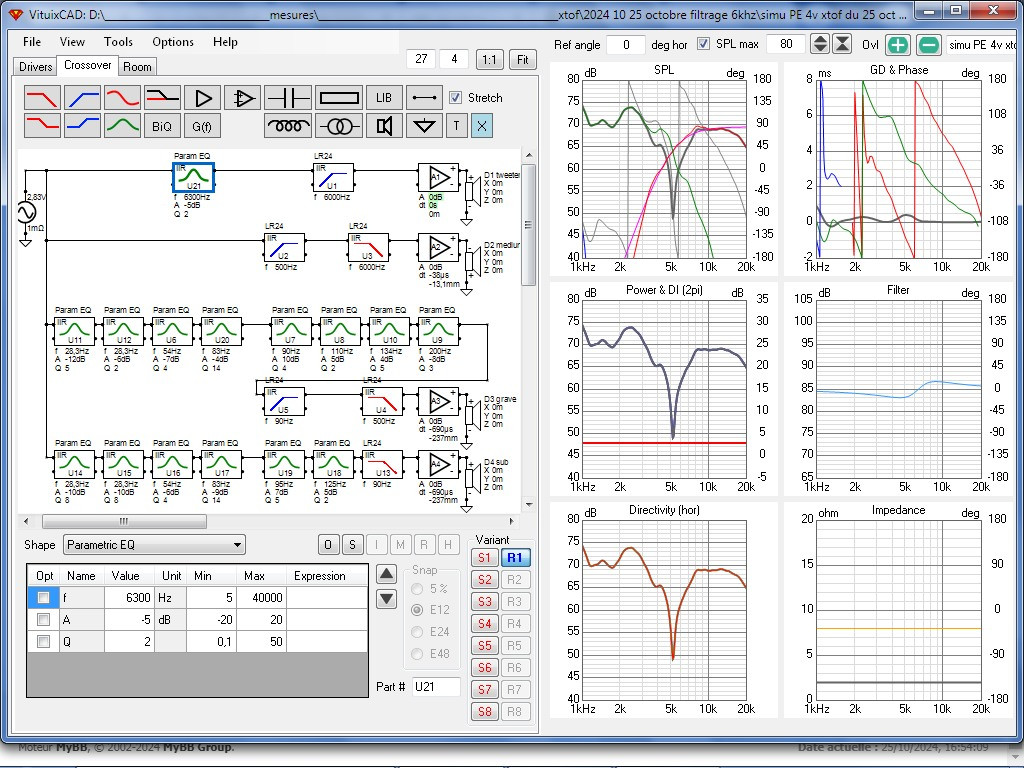Select the transformer component icon
The height and width of the screenshot is (768, 1024).
point(338,126)
